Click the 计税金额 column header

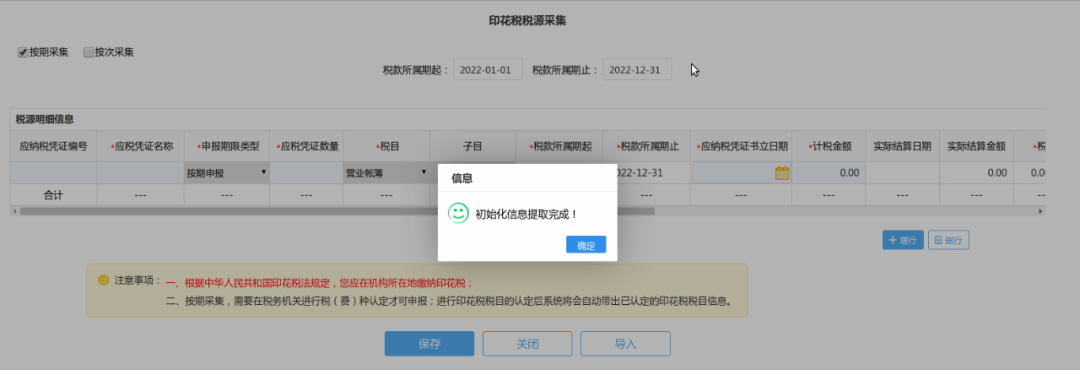click(x=829, y=146)
